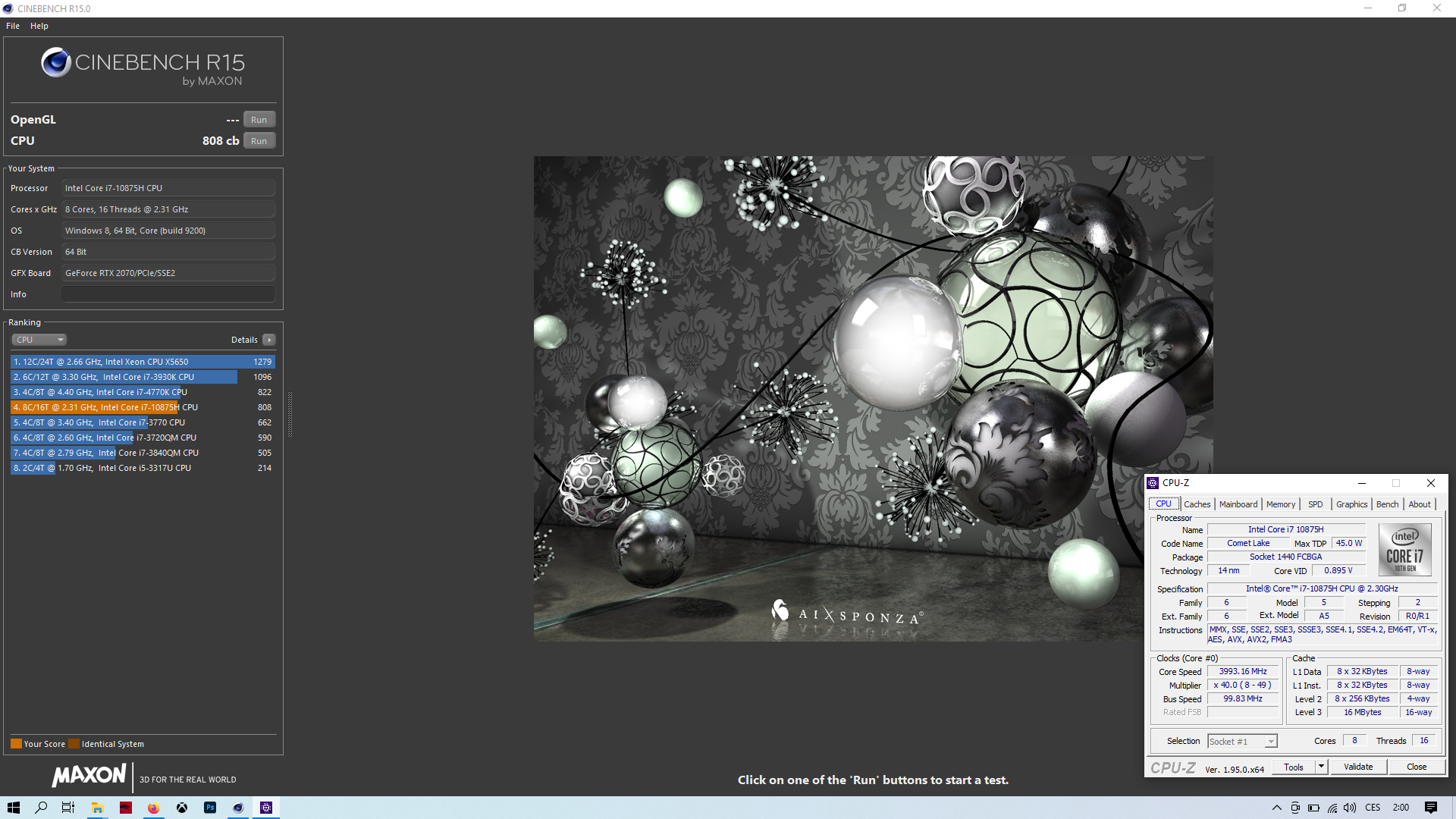Switch to the Memory tab
The width and height of the screenshot is (1456, 819).
tap(1281, 504)
